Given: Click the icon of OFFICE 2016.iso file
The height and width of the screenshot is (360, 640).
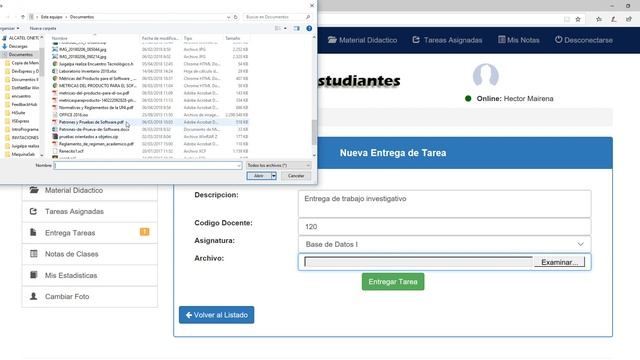Looking at the screenshot, I should coord(55,115).
